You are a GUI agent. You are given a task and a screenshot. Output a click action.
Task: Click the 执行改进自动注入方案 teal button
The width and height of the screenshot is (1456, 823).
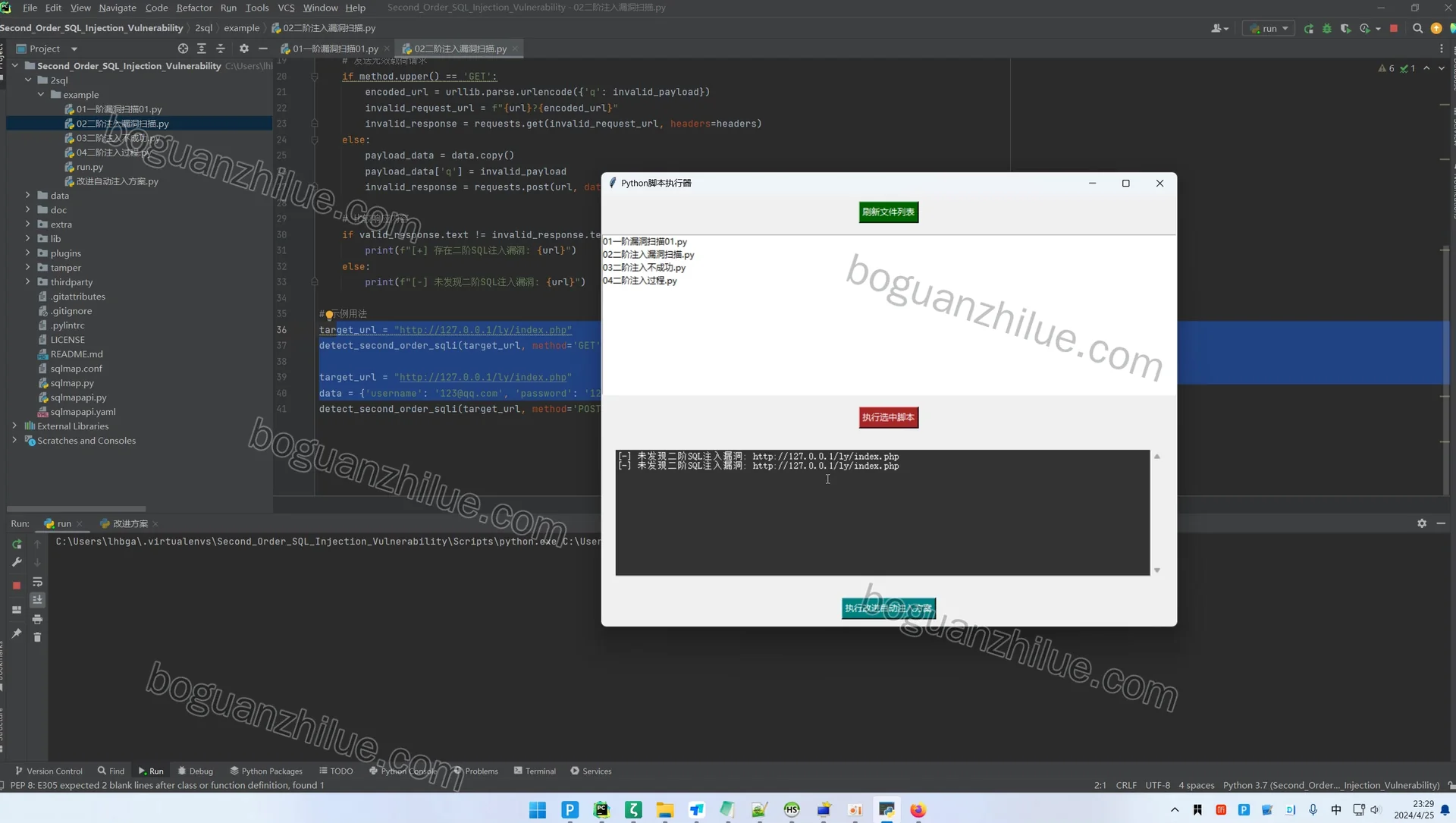click(x=888, y=608)
